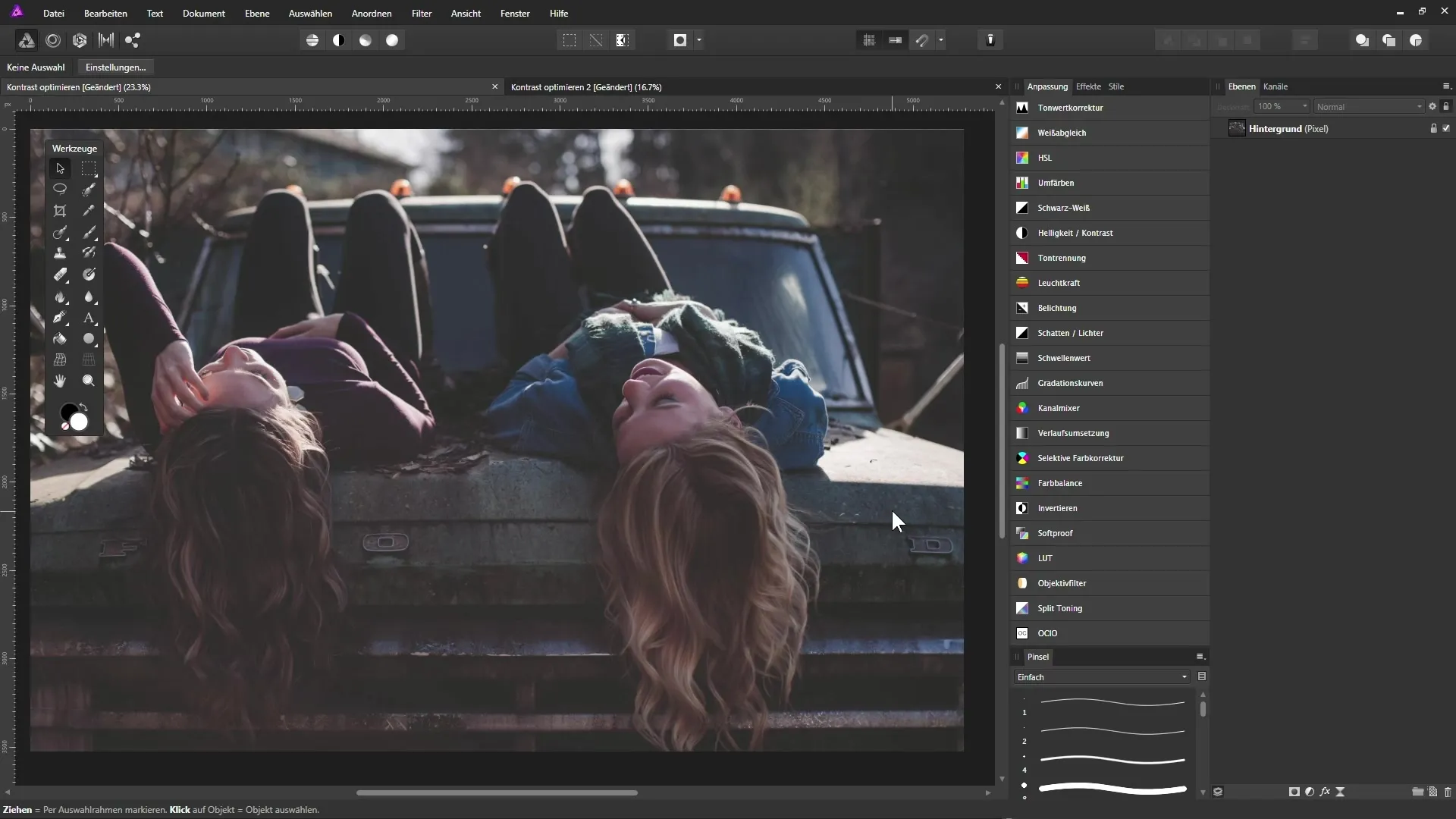Add mask layer icon in Ebenen panel
Screen dimensions: 1456x819
click(x=1294, y=792)
